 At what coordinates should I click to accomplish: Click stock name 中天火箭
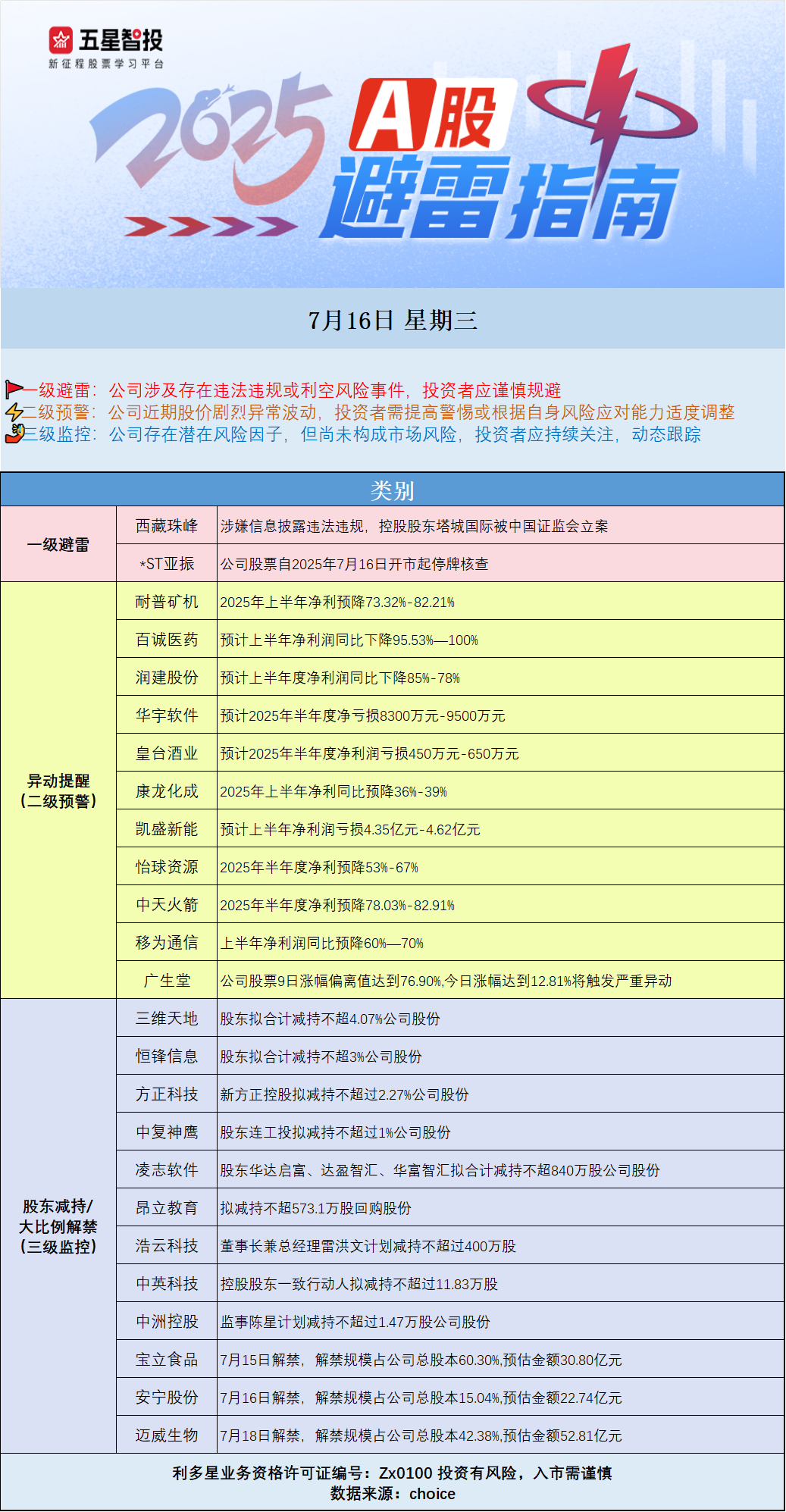tap(167, 905)
